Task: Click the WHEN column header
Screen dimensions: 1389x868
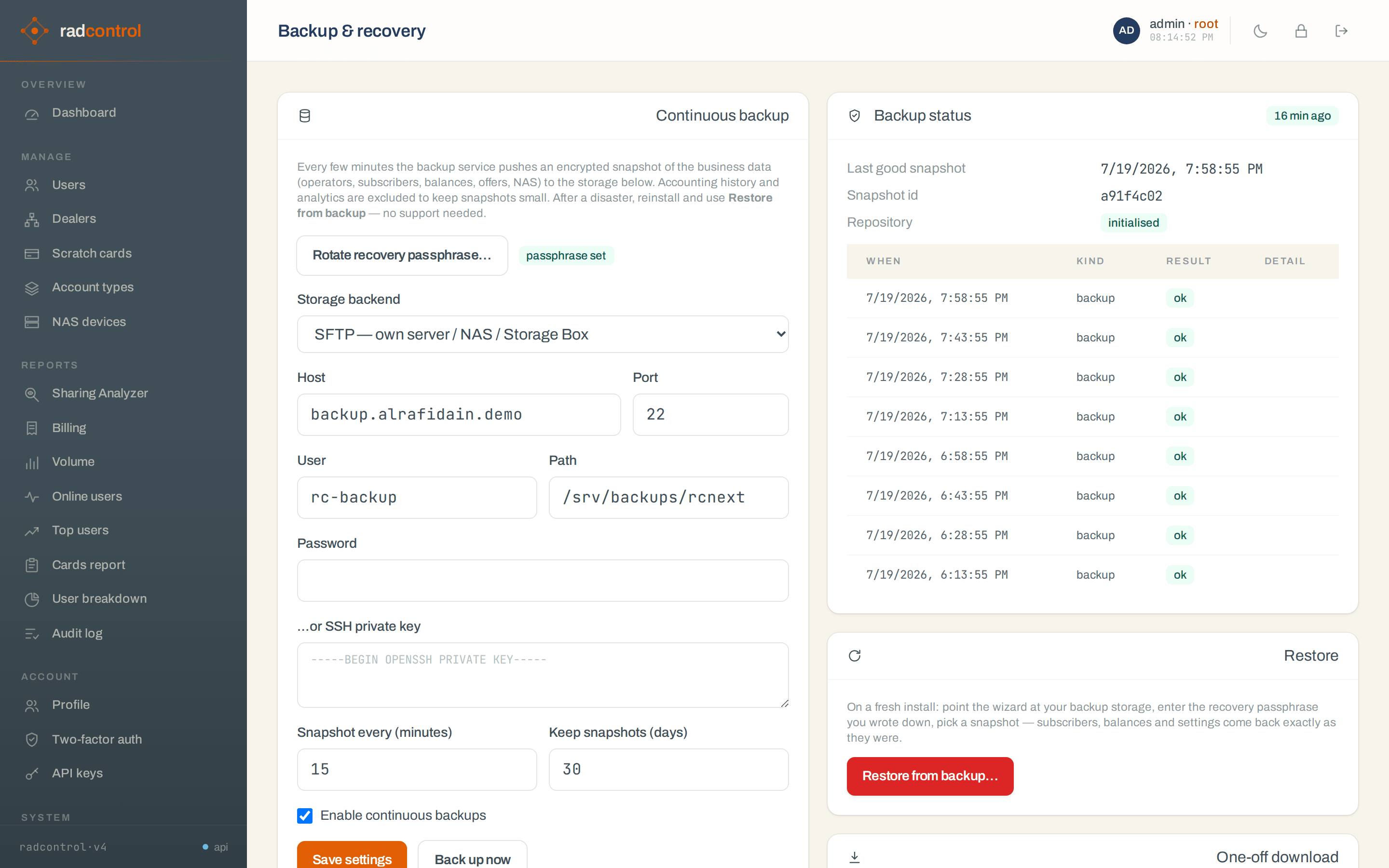Action: (884, 261)
